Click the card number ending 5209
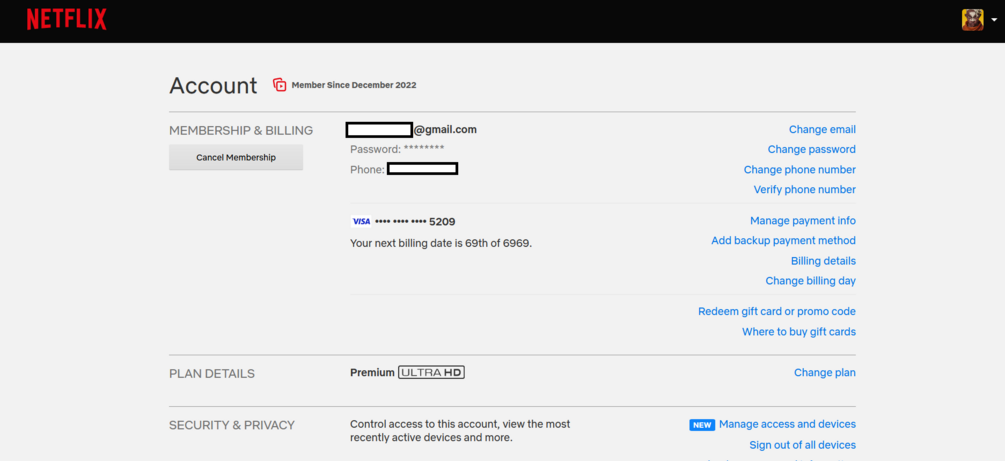Image resolution: width=1005 pixels, height=461 pixels. (415, 222)
